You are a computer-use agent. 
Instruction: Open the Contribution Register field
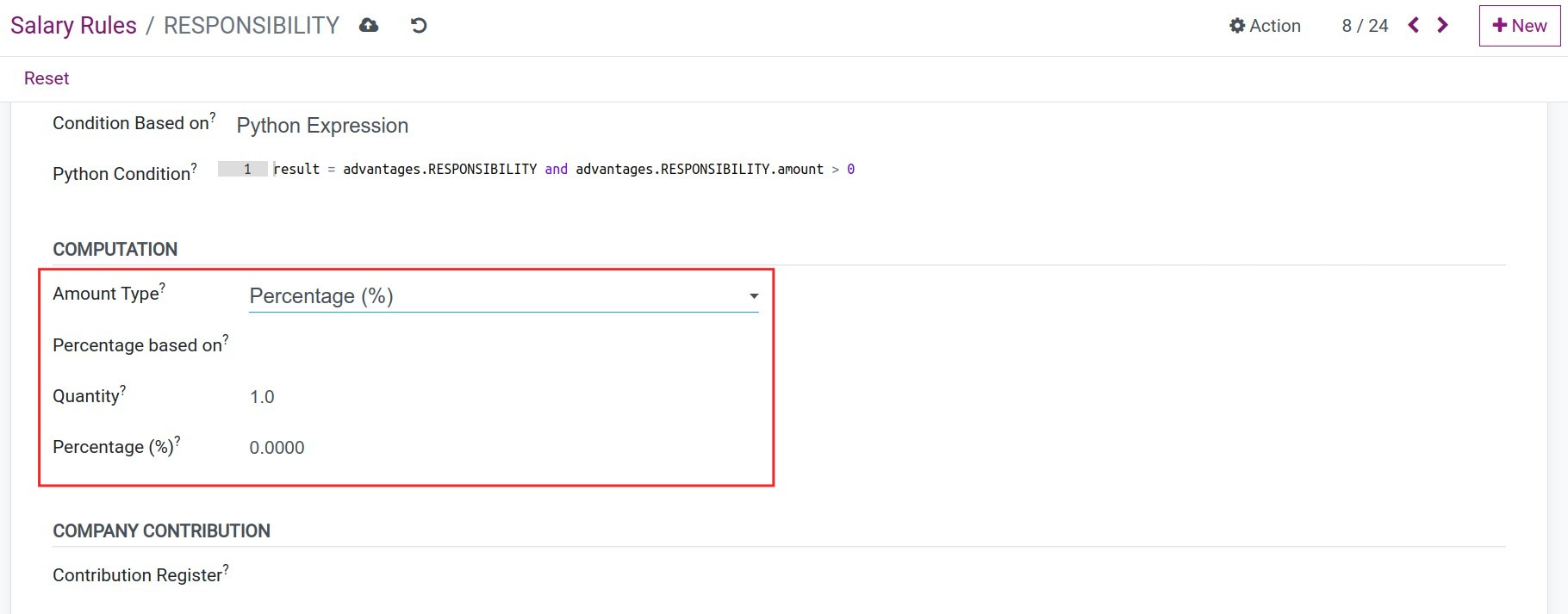(500, 575)
